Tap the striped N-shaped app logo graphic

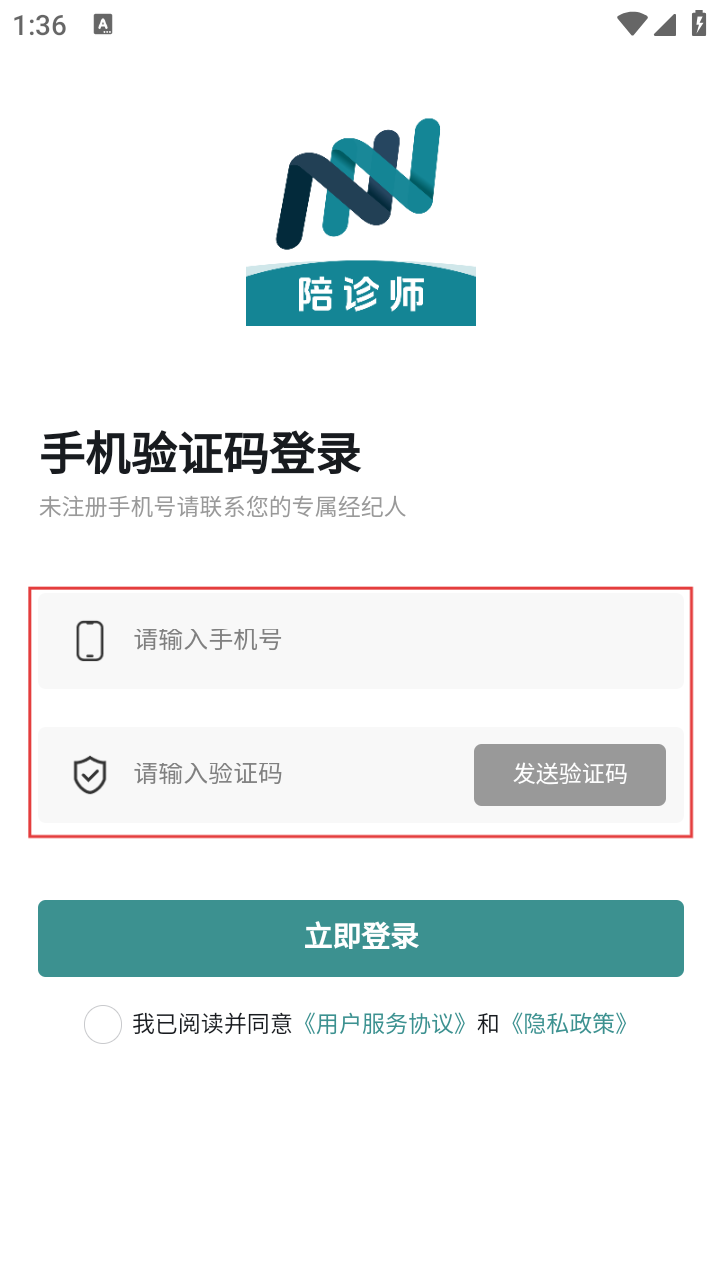coord(358,183)
